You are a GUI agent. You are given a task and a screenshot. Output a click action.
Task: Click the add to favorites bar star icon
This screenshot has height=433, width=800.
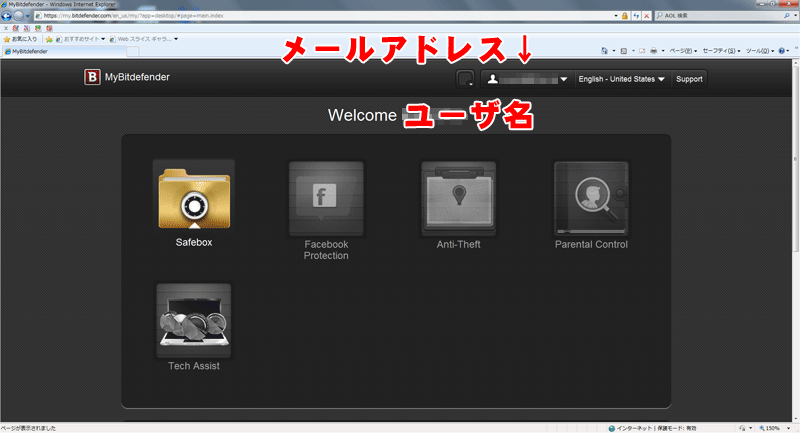tap(49, 39)
